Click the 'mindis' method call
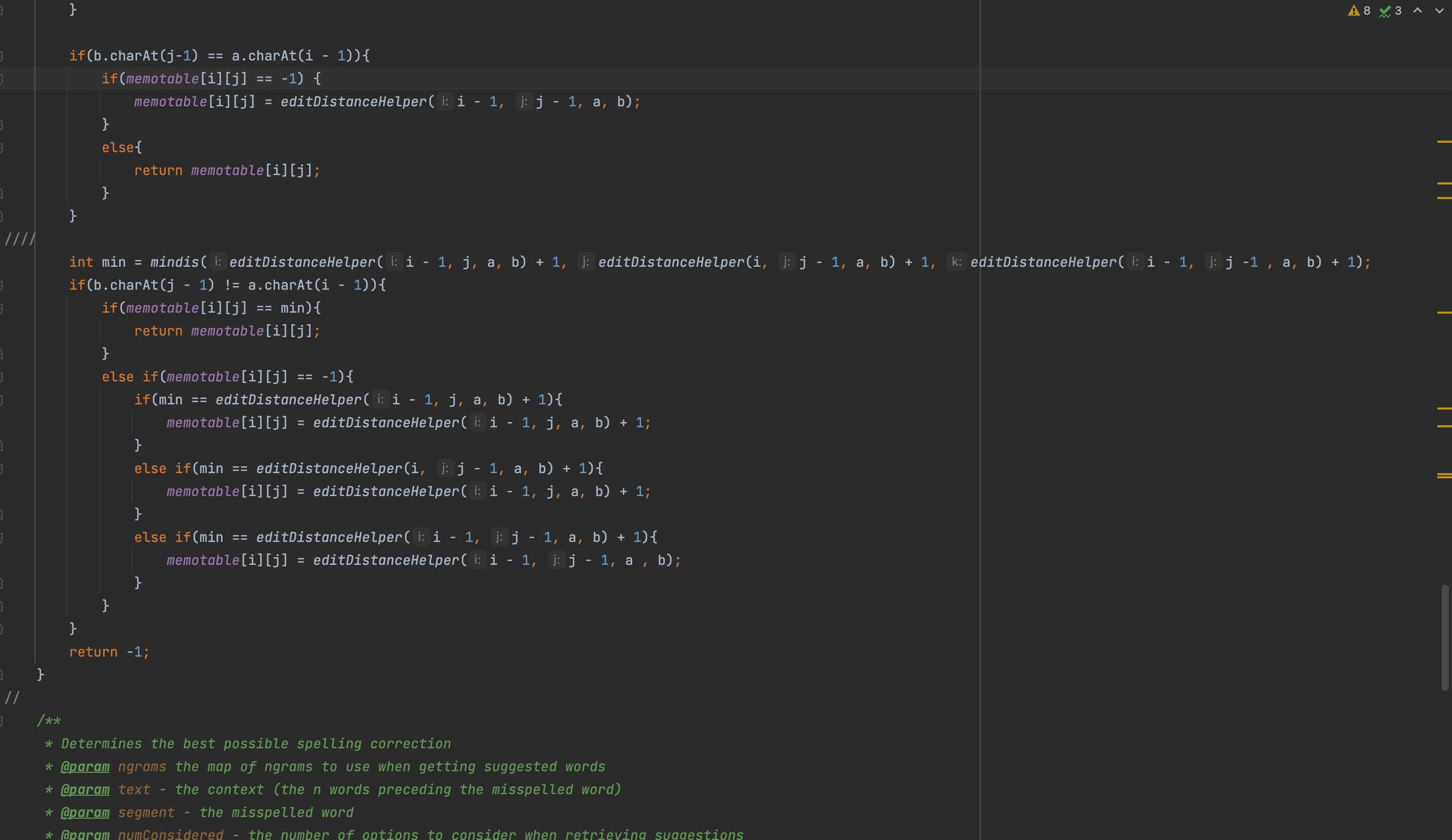This screenshot has width=1452, height=840. coord(174,262)
